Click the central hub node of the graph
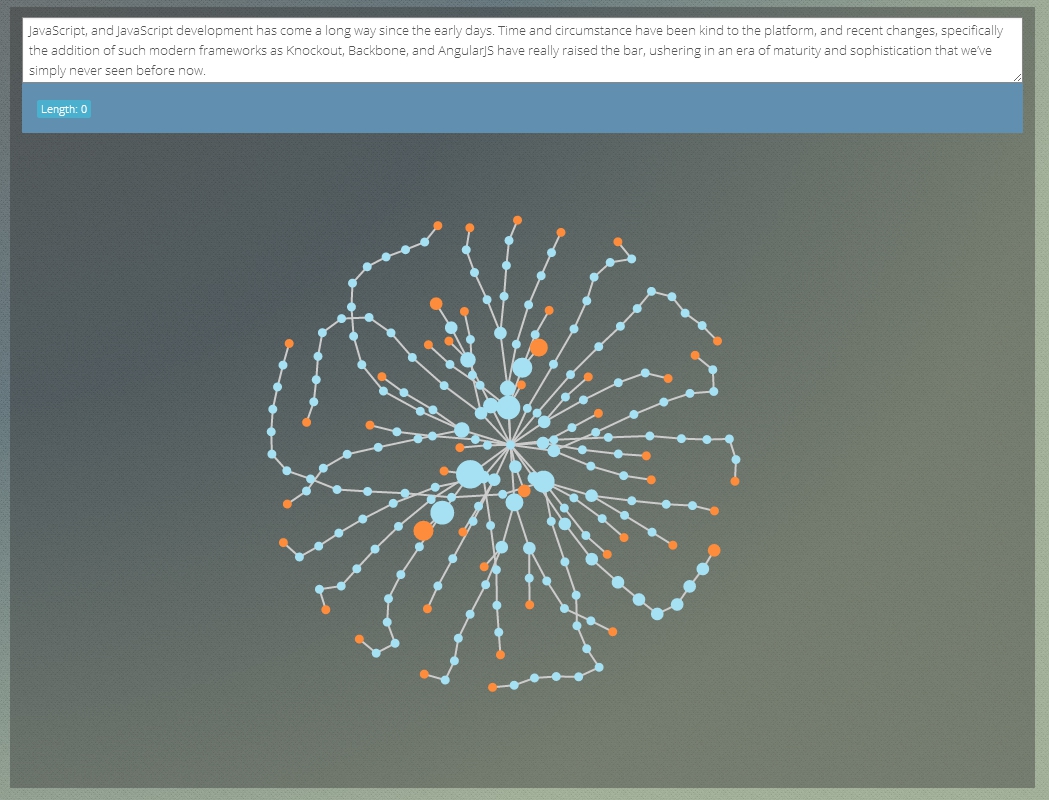This screenshot has height=800, width=1049. 510,444
